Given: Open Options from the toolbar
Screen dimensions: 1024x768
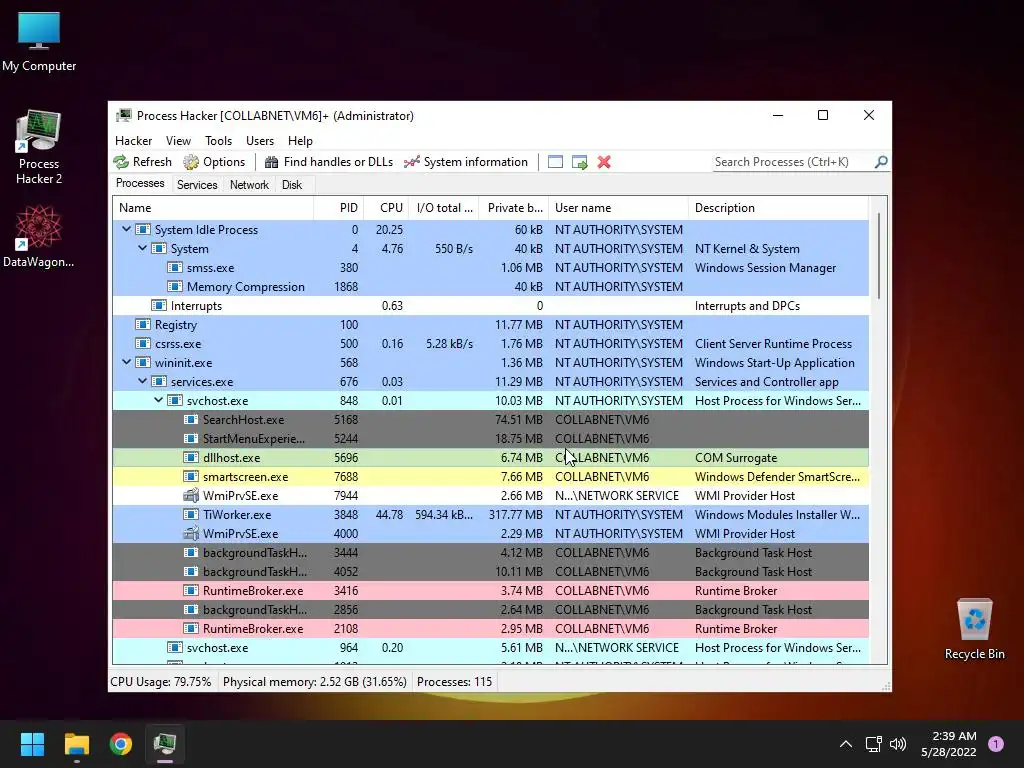Looking at the screenshot, I should (x=214, y=162).
